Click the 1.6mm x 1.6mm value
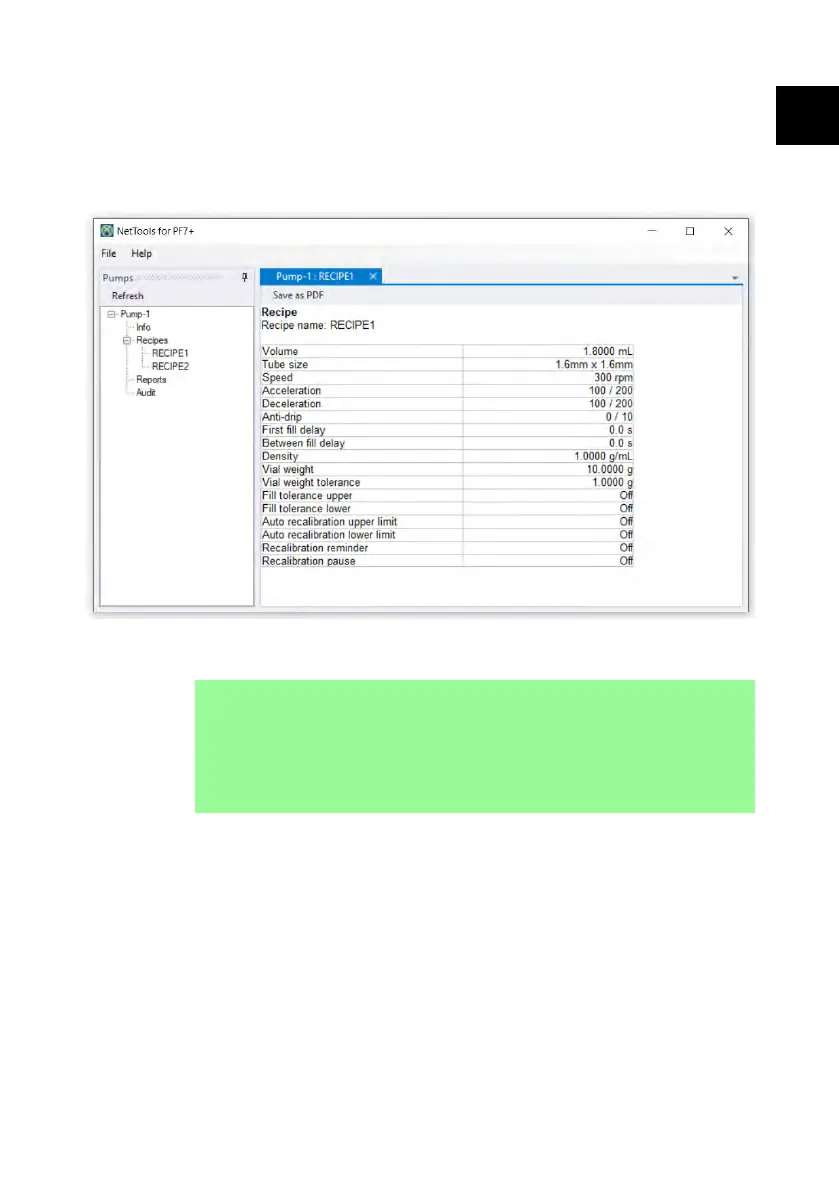The image size is (839, 1191). point(594,365)
